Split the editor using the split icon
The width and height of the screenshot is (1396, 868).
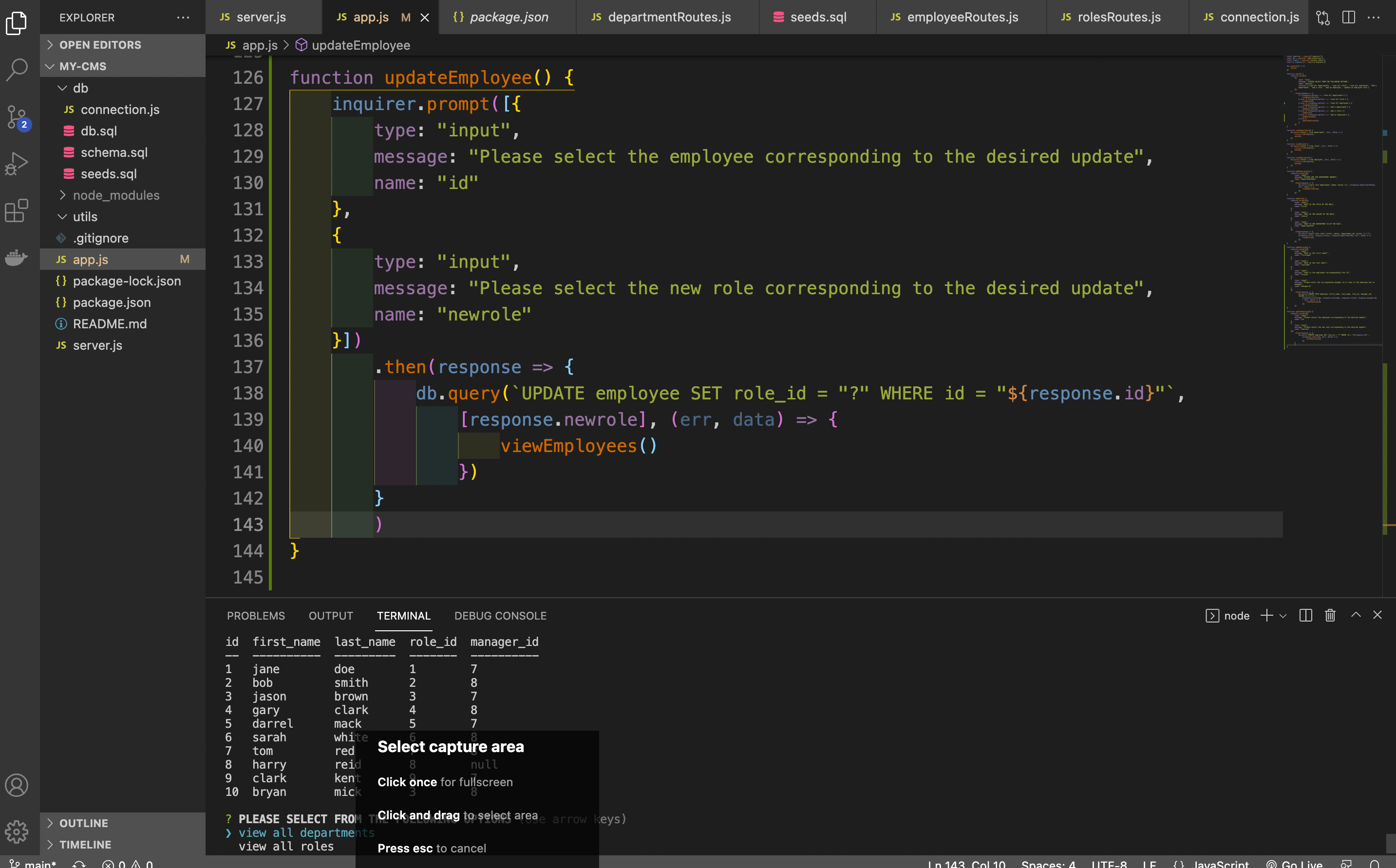point(1348,17)
